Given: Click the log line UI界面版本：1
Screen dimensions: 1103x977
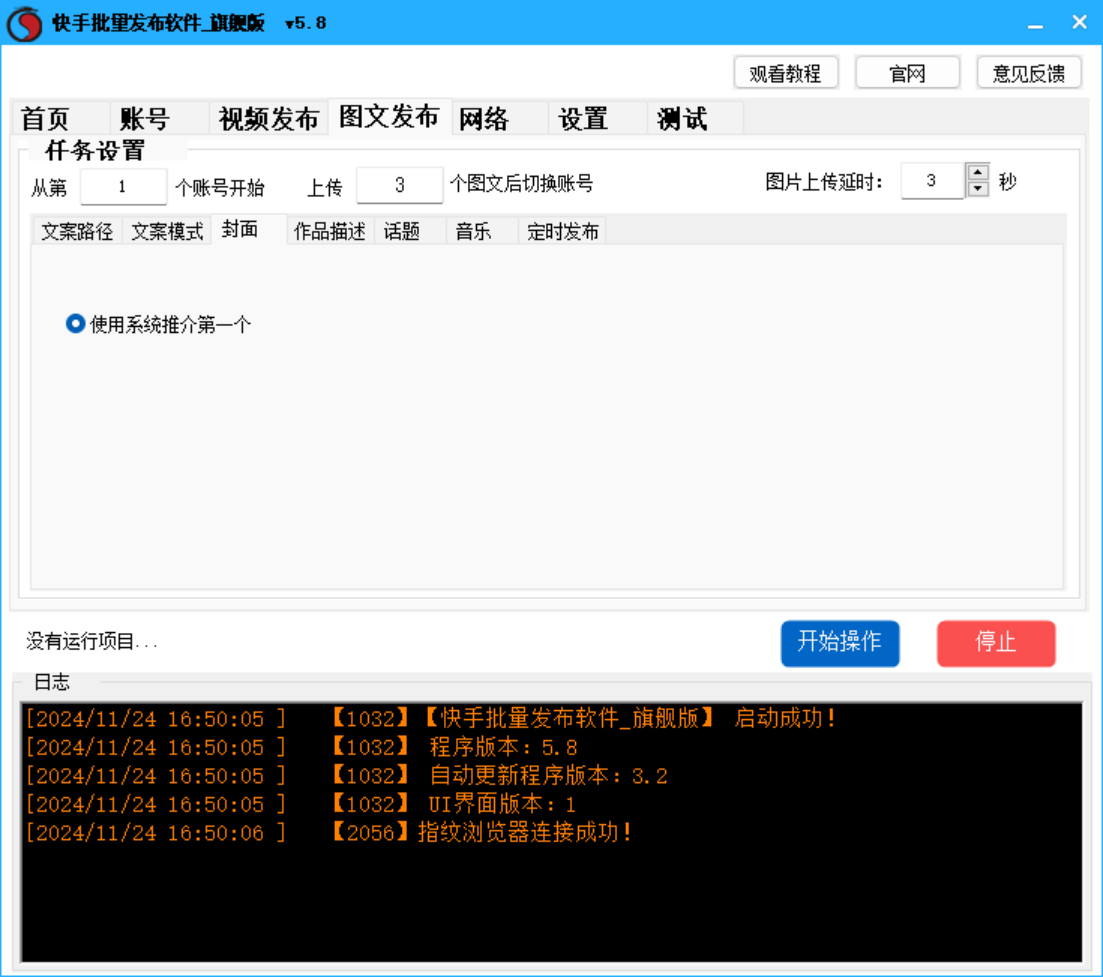Looking at the screenshot, I should [x=301, y=804].
